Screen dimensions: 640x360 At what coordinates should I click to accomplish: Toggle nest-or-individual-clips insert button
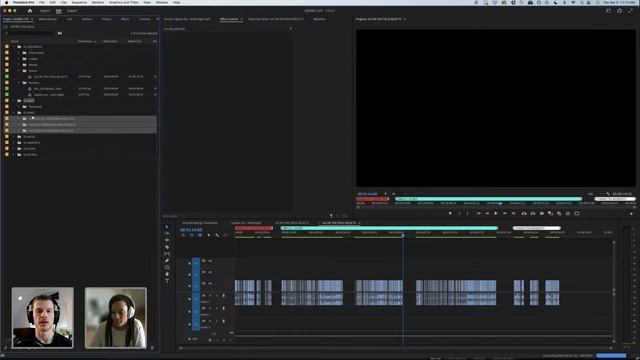(183, 236)
